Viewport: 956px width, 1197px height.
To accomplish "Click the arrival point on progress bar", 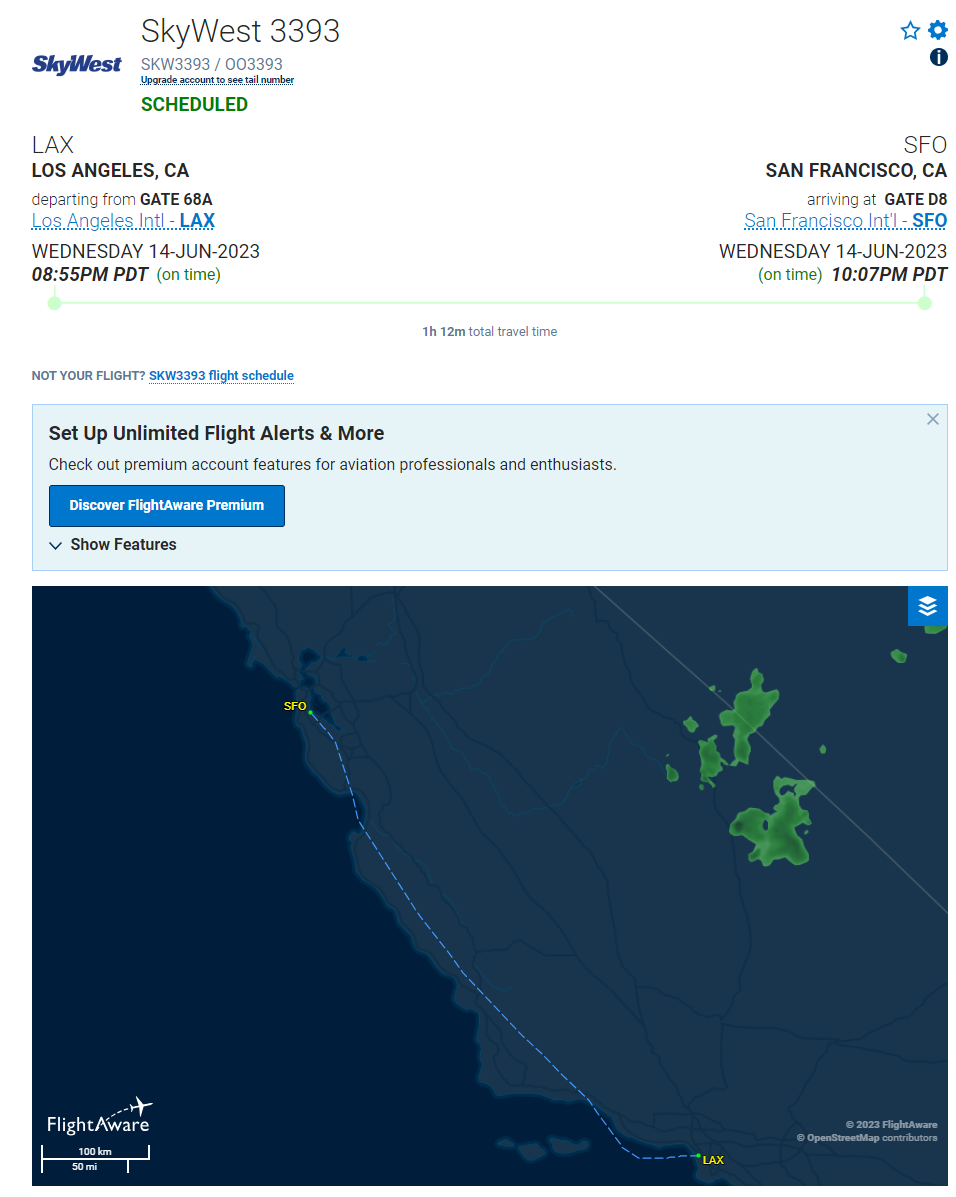I will tap(925, 302).
